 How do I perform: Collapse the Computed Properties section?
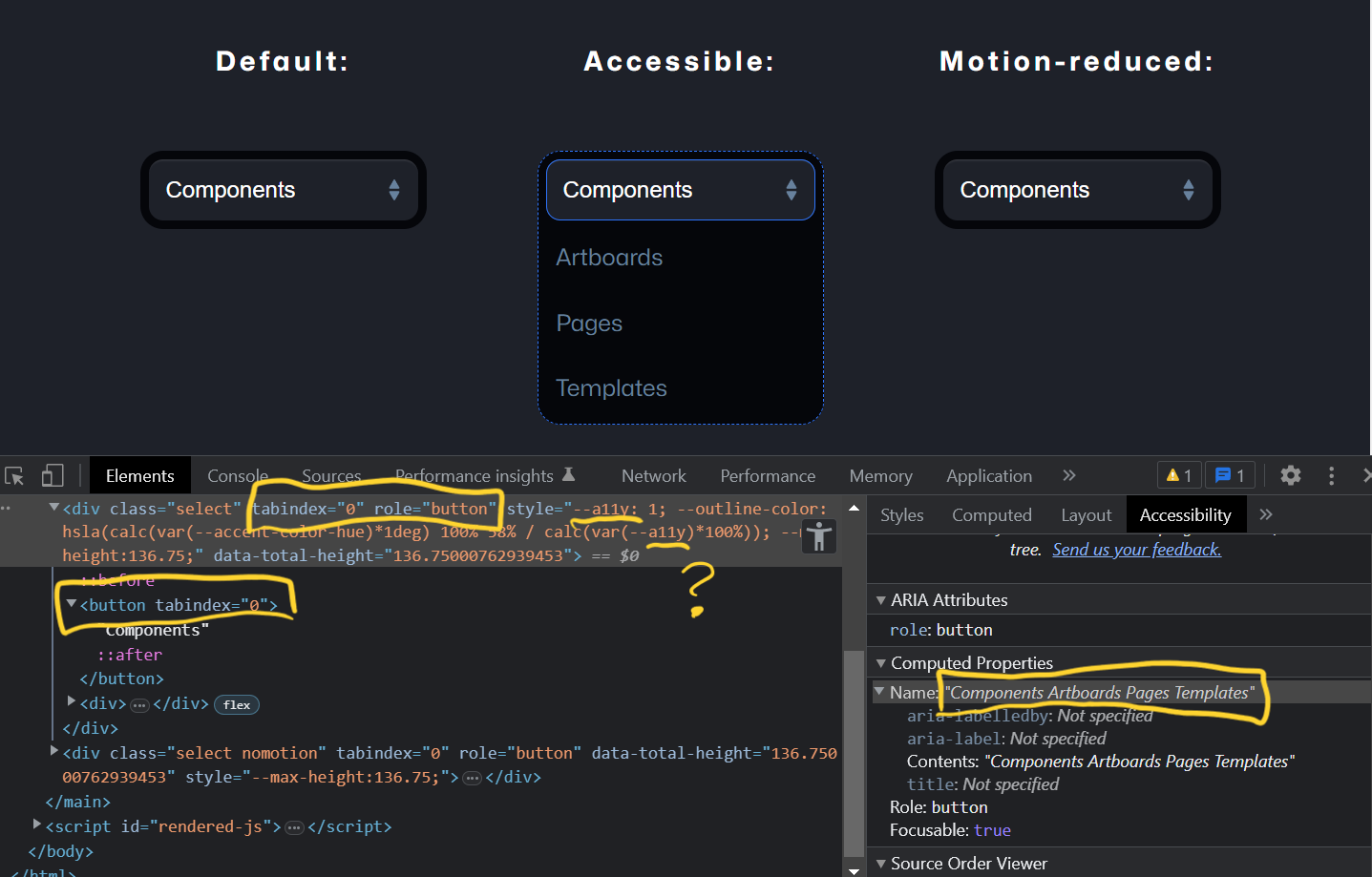(x=880, y=663)
